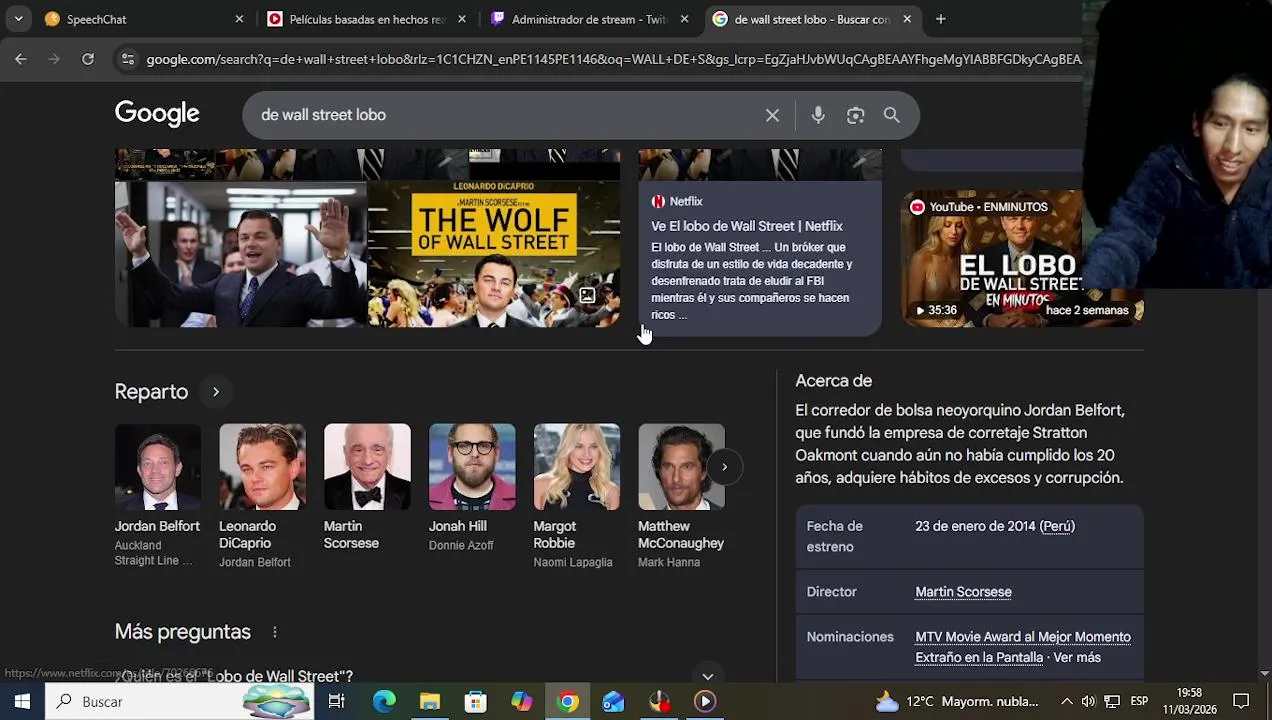
Task: Close the Administrador de stream tab
Action: (x=684, y=19)
